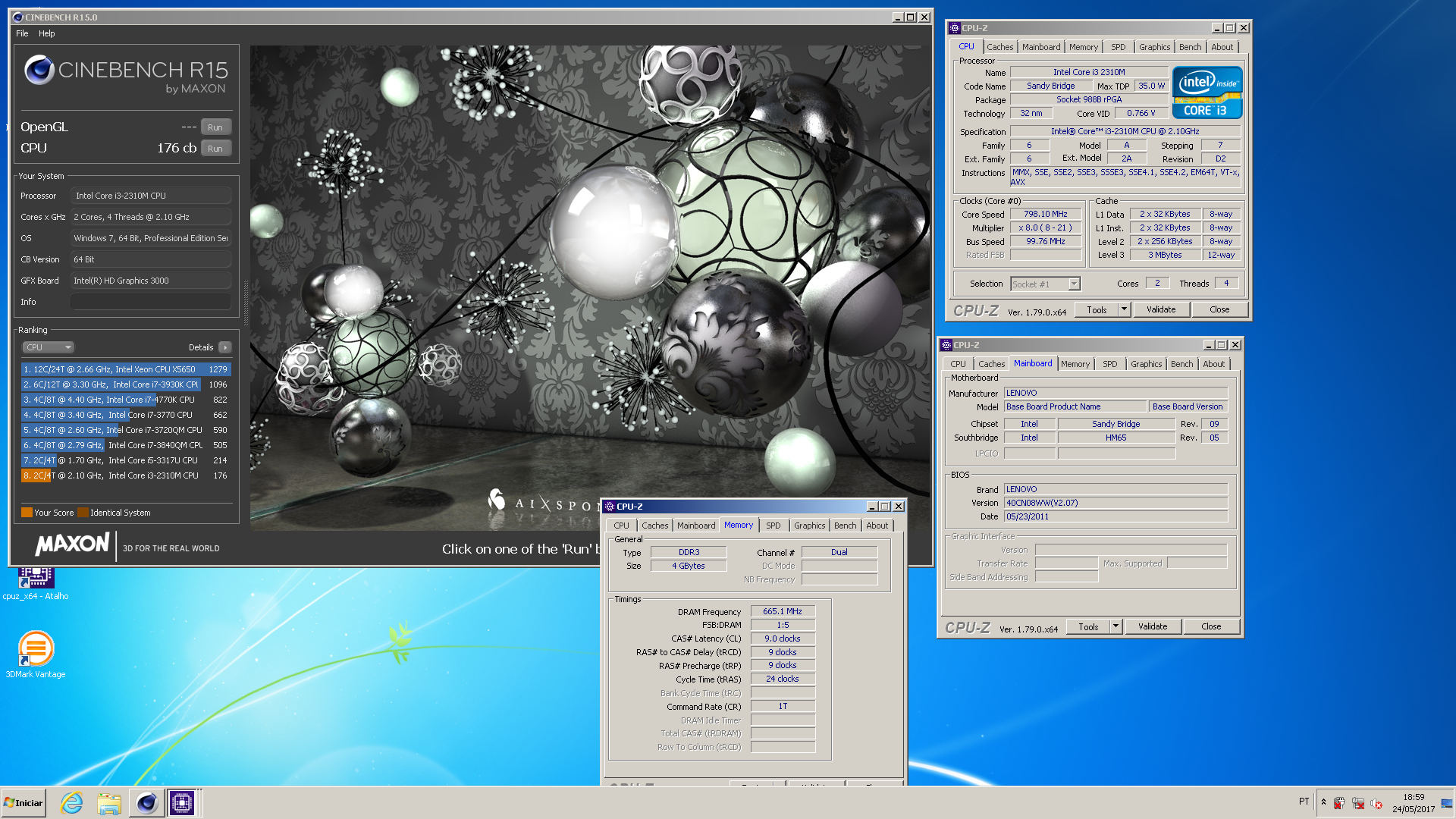Switch to About tab in top CPU-Z
The image size is (1456, 819).
point(1222,47)
